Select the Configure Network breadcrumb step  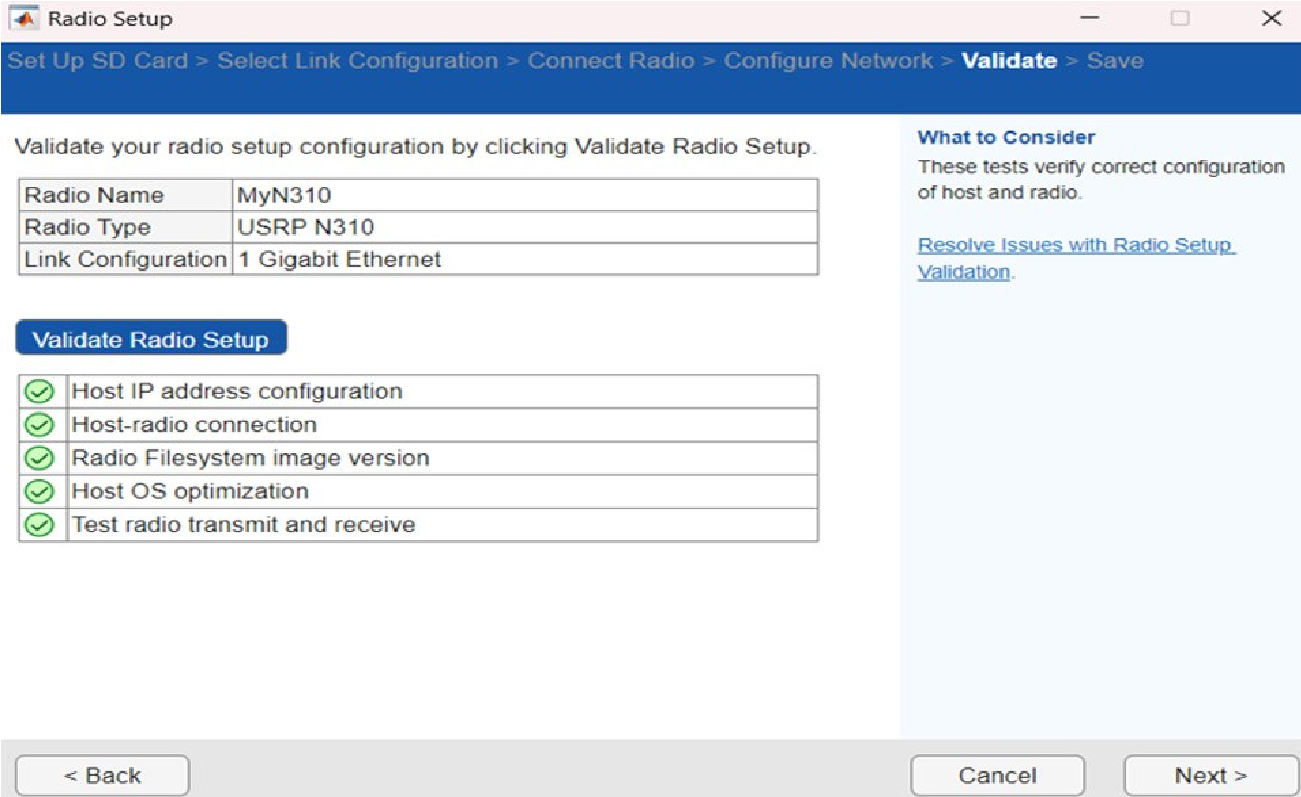(828, 61)
